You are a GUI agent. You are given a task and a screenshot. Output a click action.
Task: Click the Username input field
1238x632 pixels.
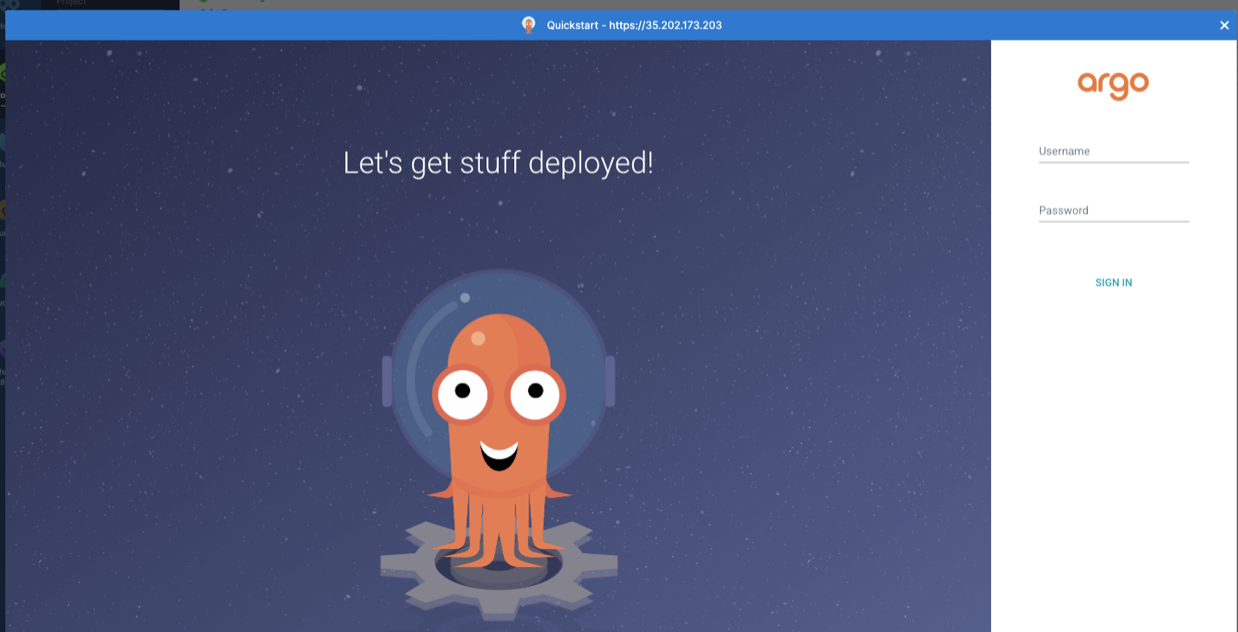point(1113,151)
